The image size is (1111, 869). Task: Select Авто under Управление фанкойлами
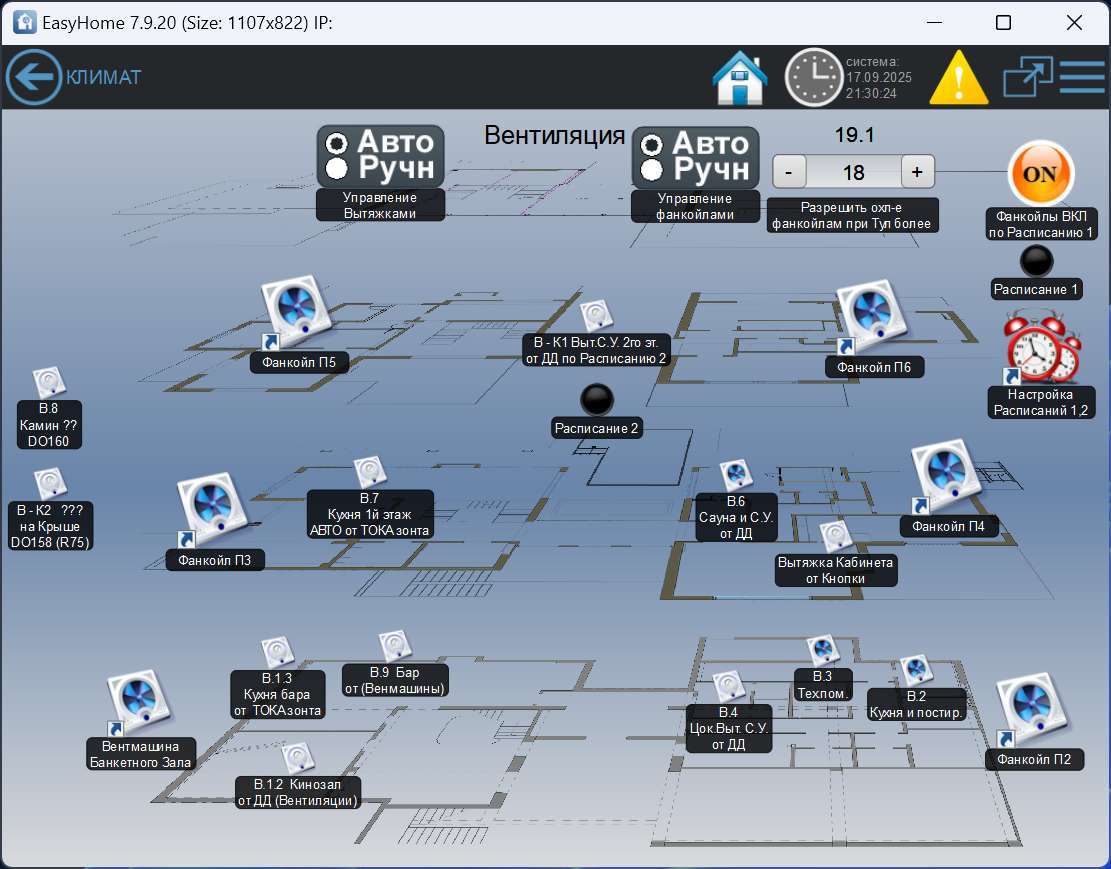tap(654, 144)
